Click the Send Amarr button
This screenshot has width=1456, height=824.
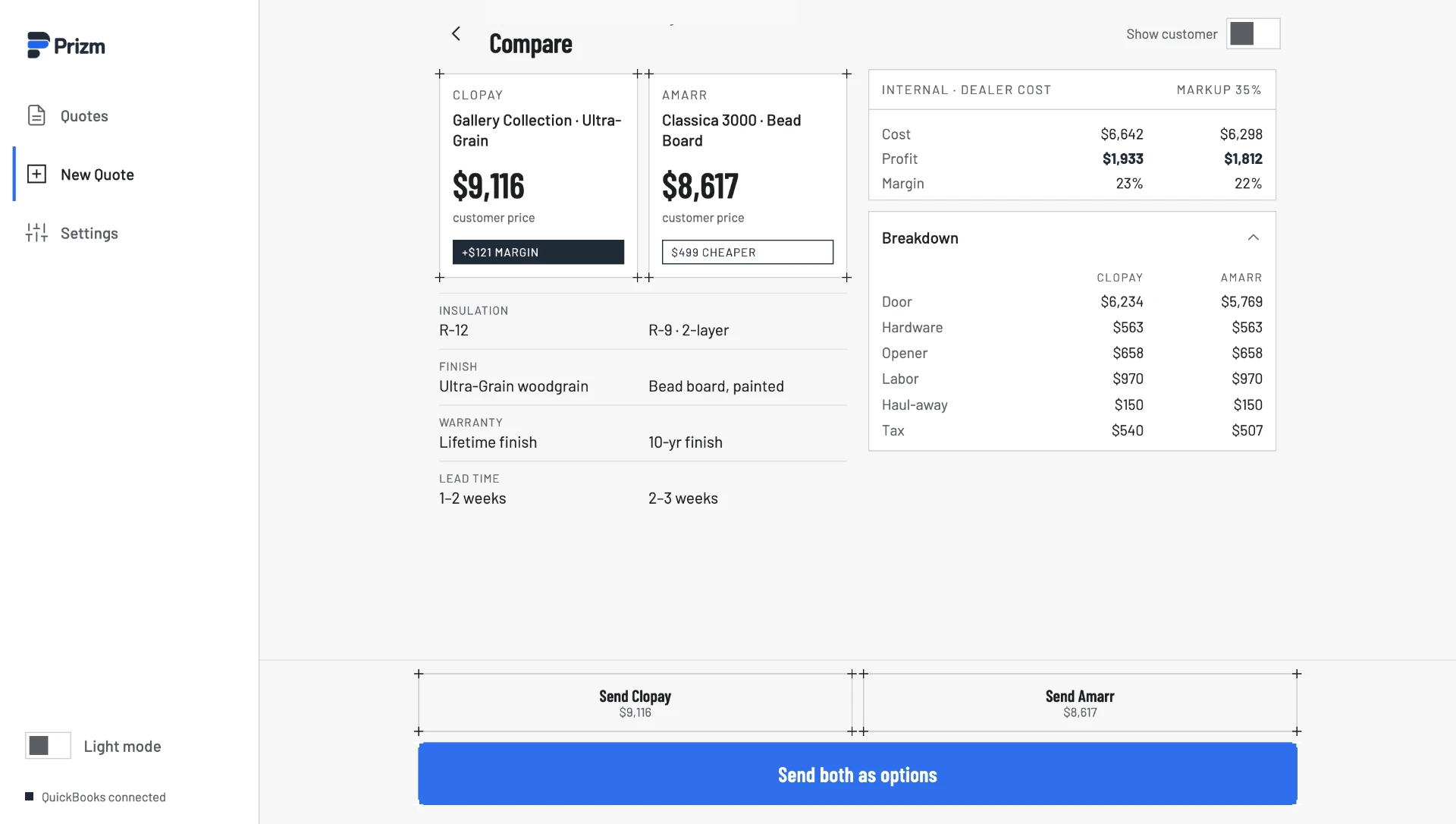click(1080, 703)
